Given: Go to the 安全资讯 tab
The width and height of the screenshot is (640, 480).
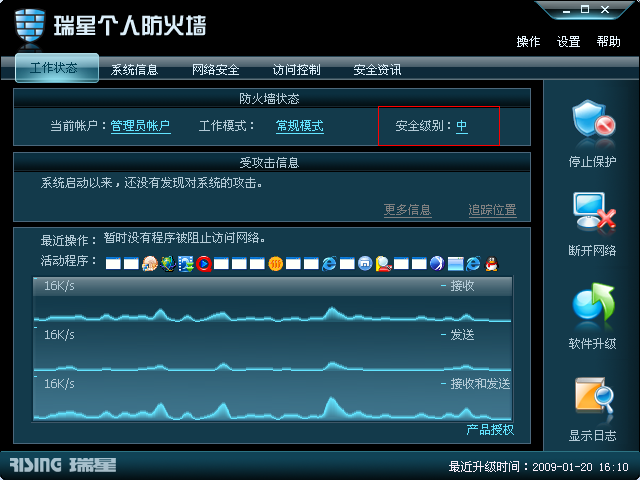Looking at the screenshot, I should point(377,70).
